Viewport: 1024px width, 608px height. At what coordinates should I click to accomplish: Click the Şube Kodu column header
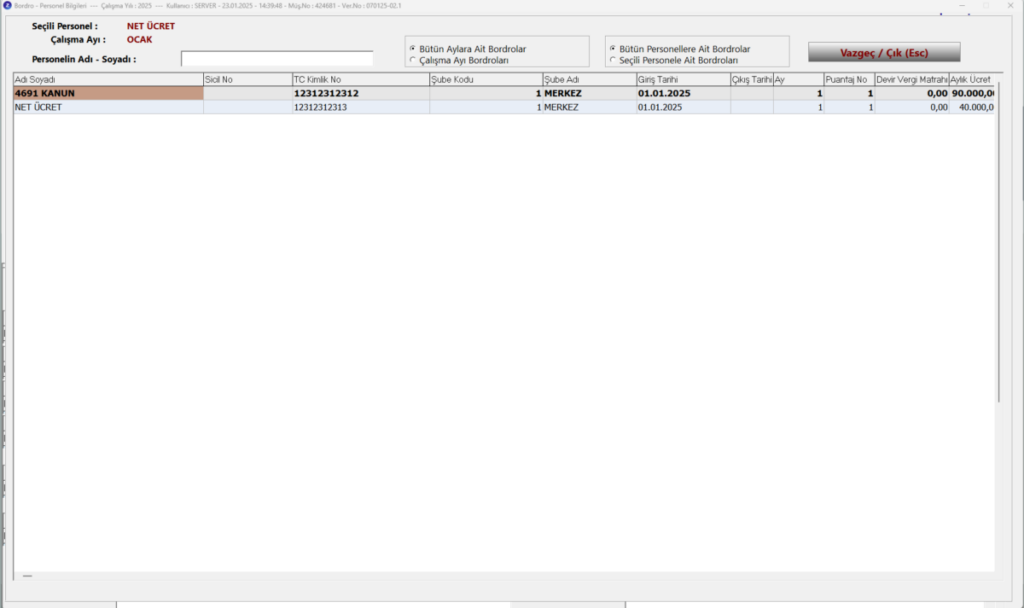[x=486, y=80]
